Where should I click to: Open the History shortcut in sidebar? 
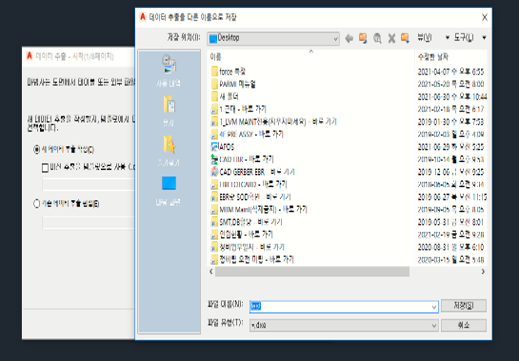click(x=169, y=71)
